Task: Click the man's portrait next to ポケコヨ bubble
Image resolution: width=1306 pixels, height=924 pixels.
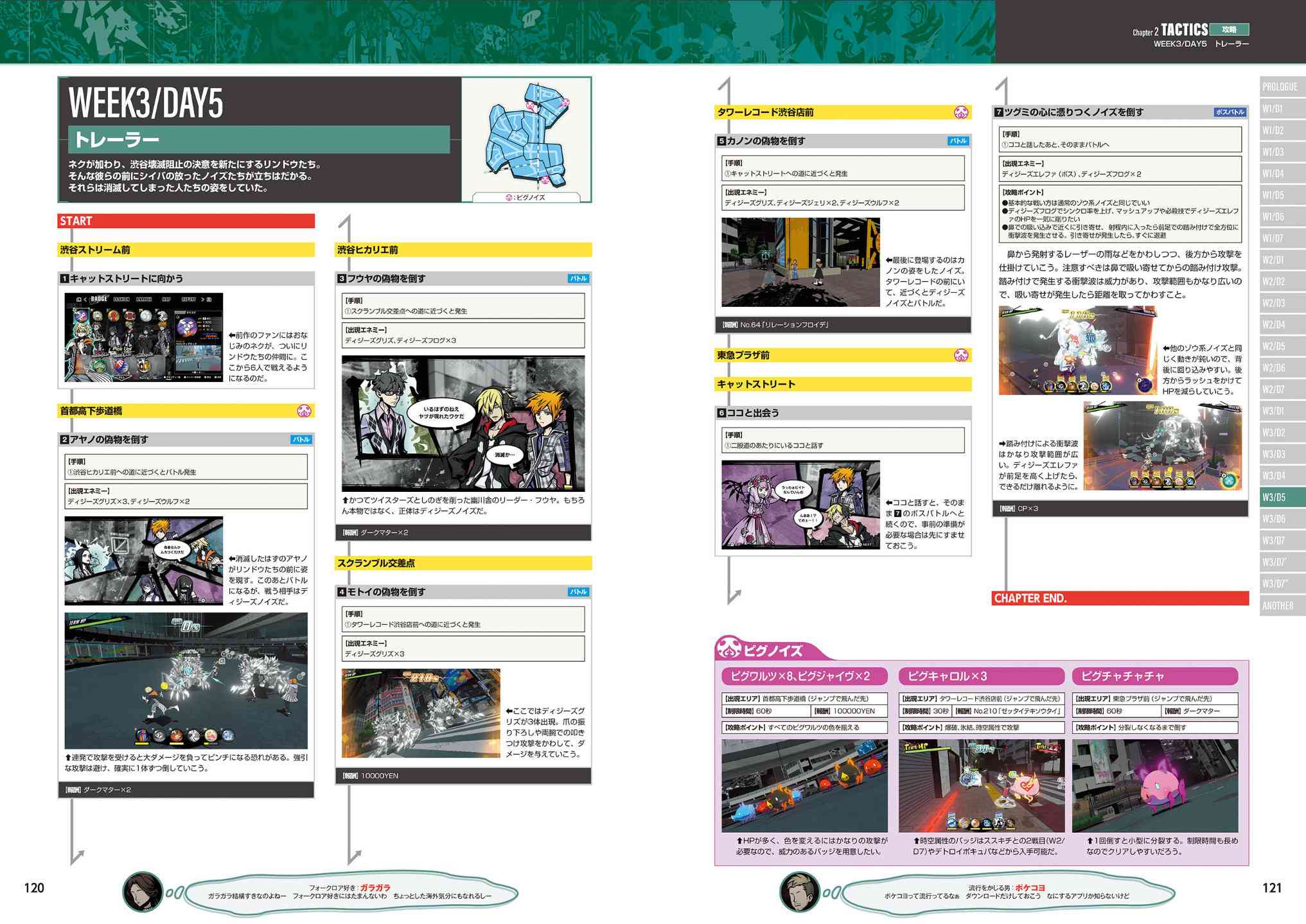Action: (x=800, y=892)
